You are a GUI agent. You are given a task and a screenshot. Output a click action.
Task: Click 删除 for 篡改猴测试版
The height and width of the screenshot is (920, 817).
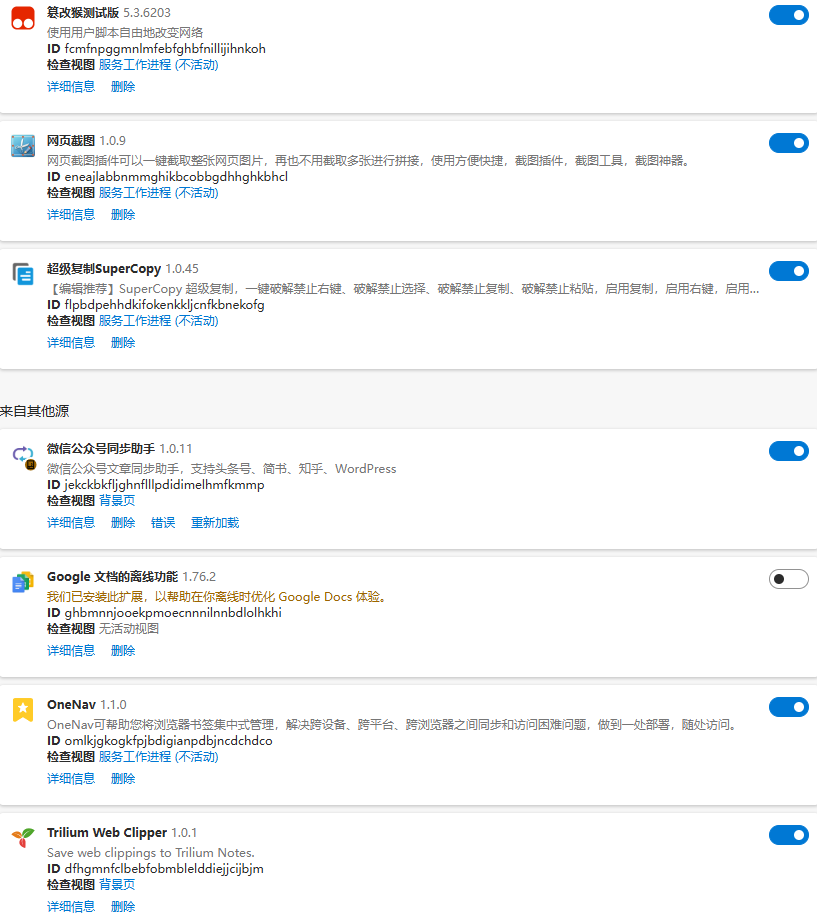(x=123, y=87)
